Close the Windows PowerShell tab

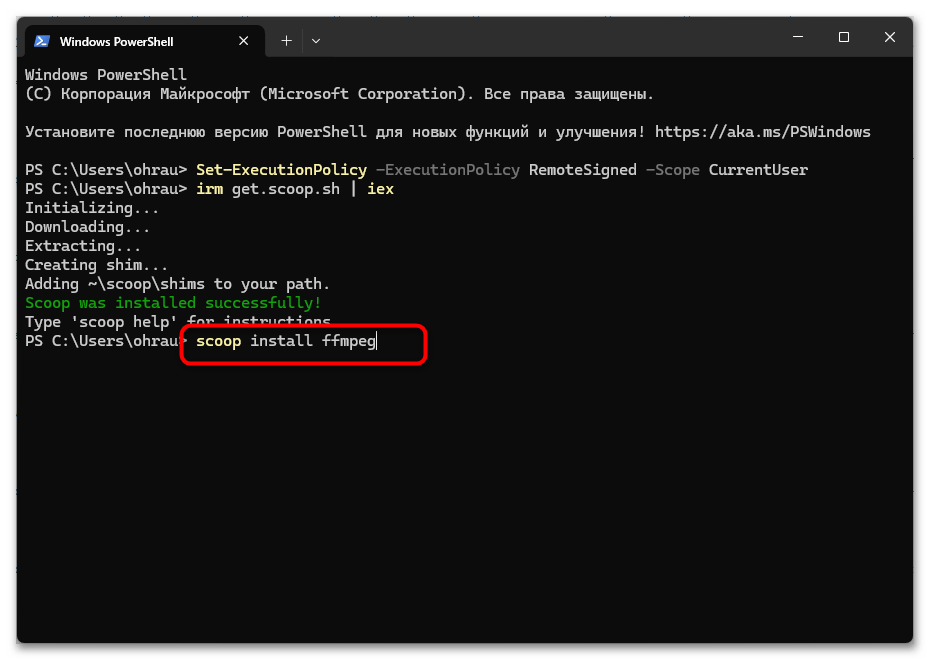click(244, 41)
